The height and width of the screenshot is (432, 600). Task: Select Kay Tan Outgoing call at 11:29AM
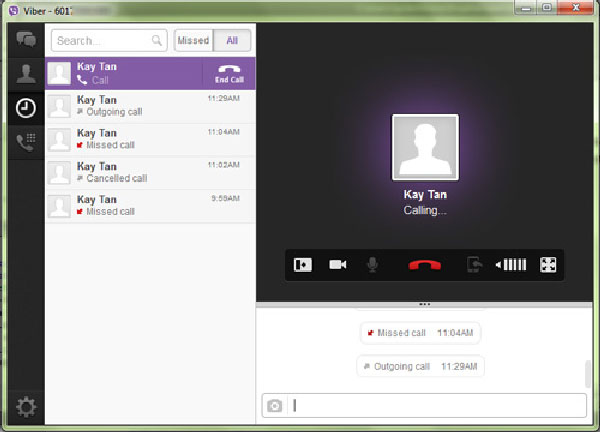[x=150, y=106]
